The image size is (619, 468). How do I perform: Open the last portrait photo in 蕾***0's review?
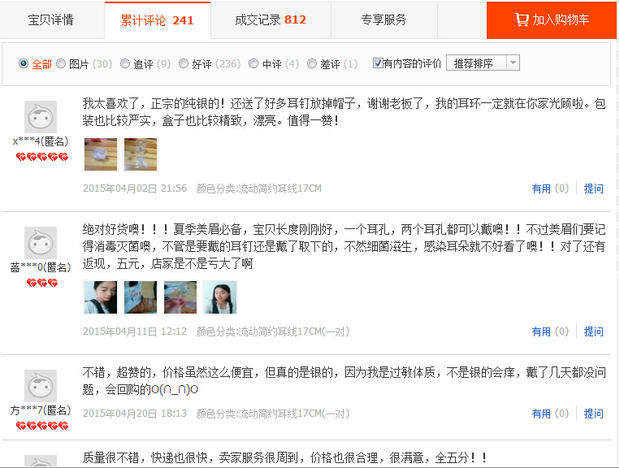[x=220, y=297]
